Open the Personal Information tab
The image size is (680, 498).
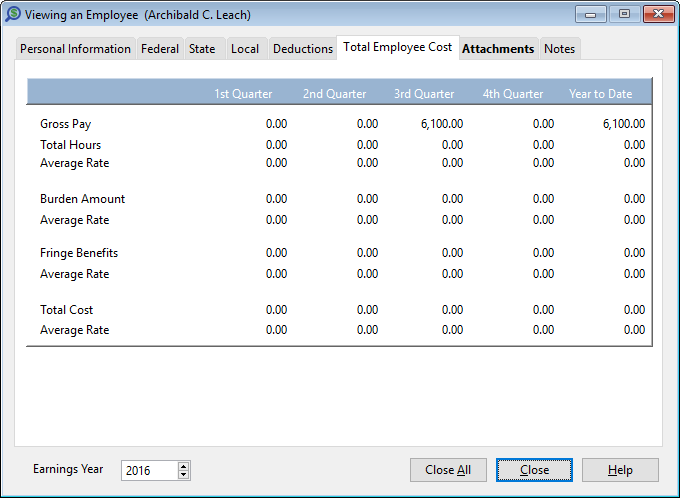tap(75, 49)
